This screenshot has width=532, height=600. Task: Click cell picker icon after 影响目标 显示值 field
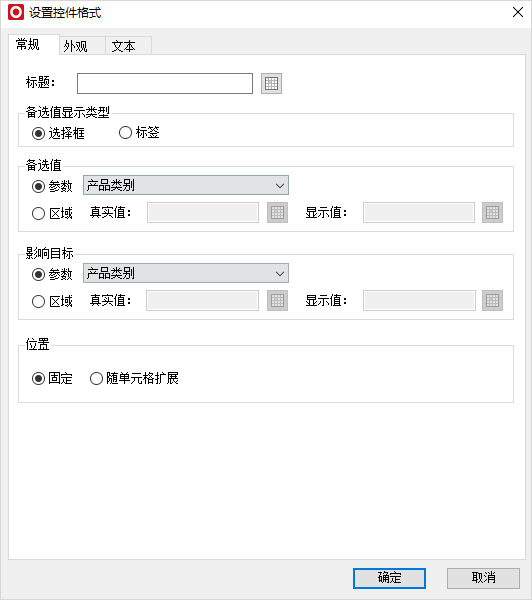(492, 300)
